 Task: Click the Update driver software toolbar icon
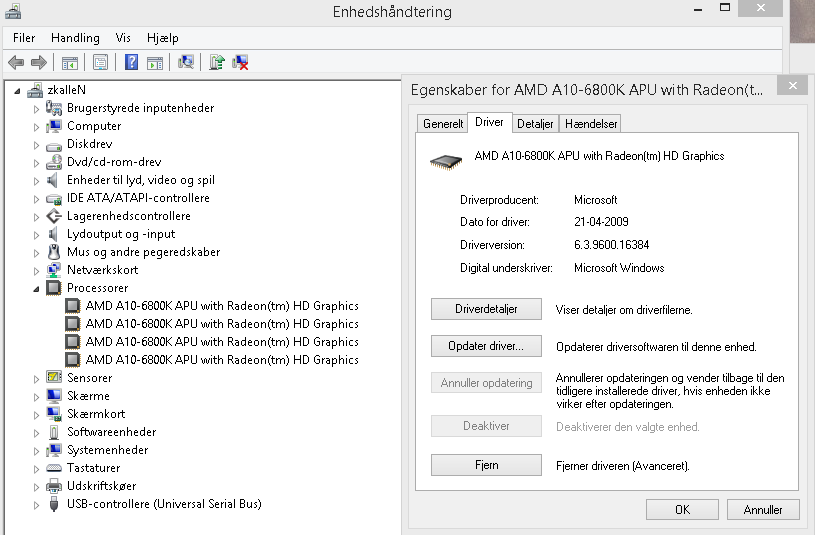coord(217,62)
